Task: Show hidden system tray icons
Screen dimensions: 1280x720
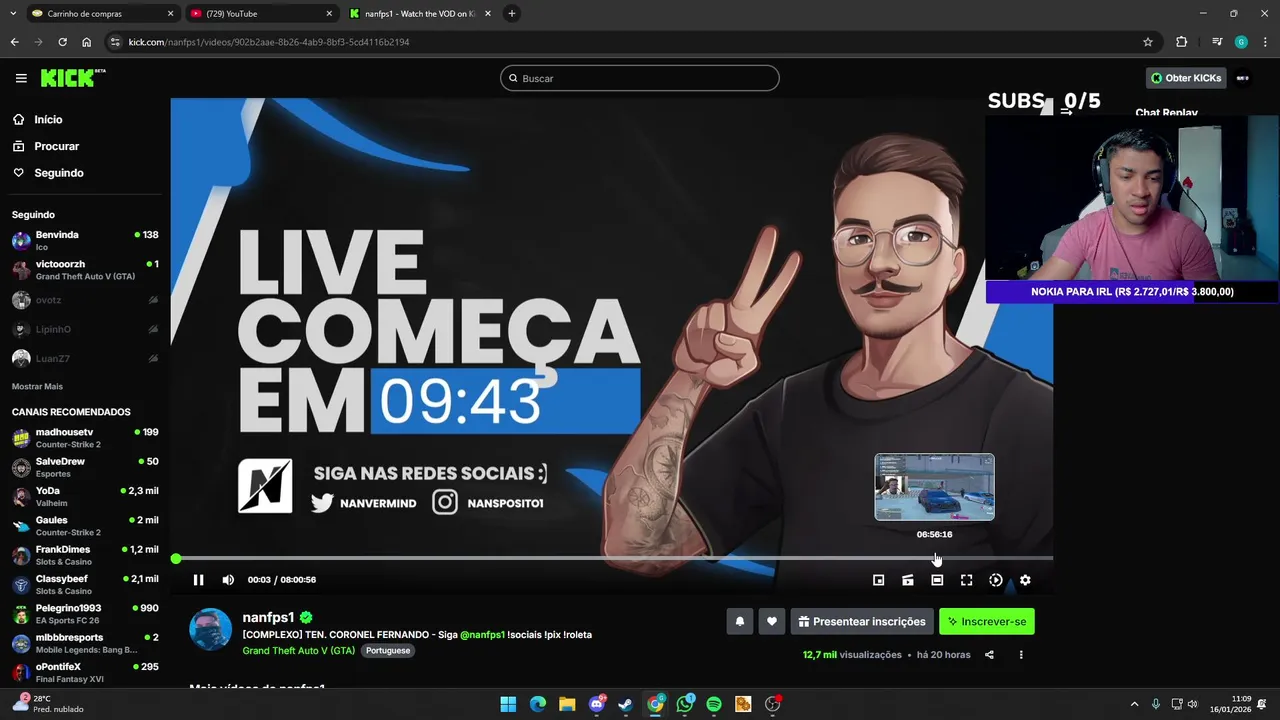Action: point(1134,704)
